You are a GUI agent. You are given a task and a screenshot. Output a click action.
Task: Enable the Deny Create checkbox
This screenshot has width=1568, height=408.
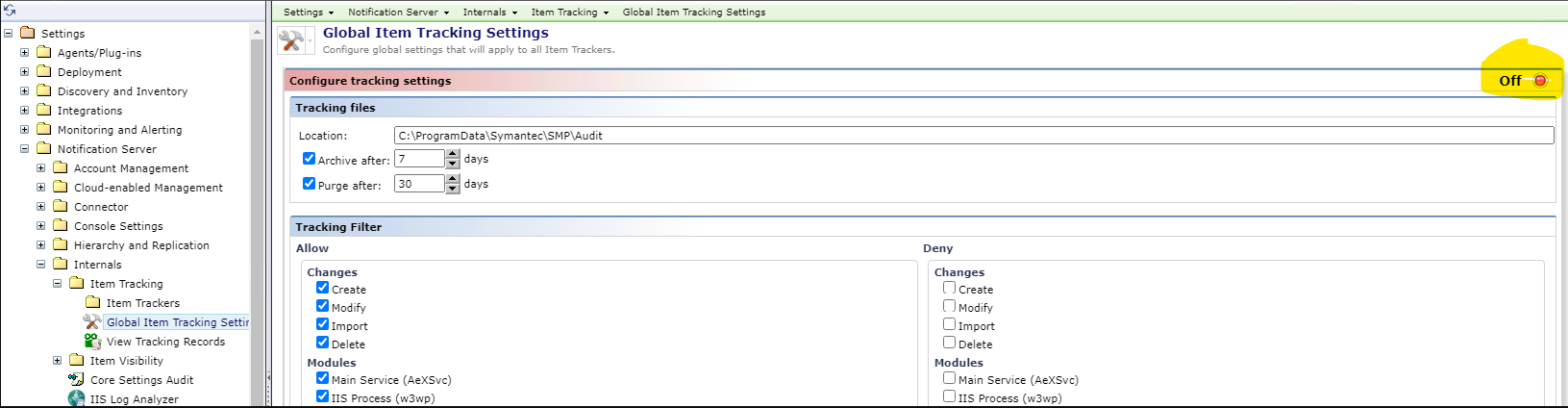coord(949,288)
